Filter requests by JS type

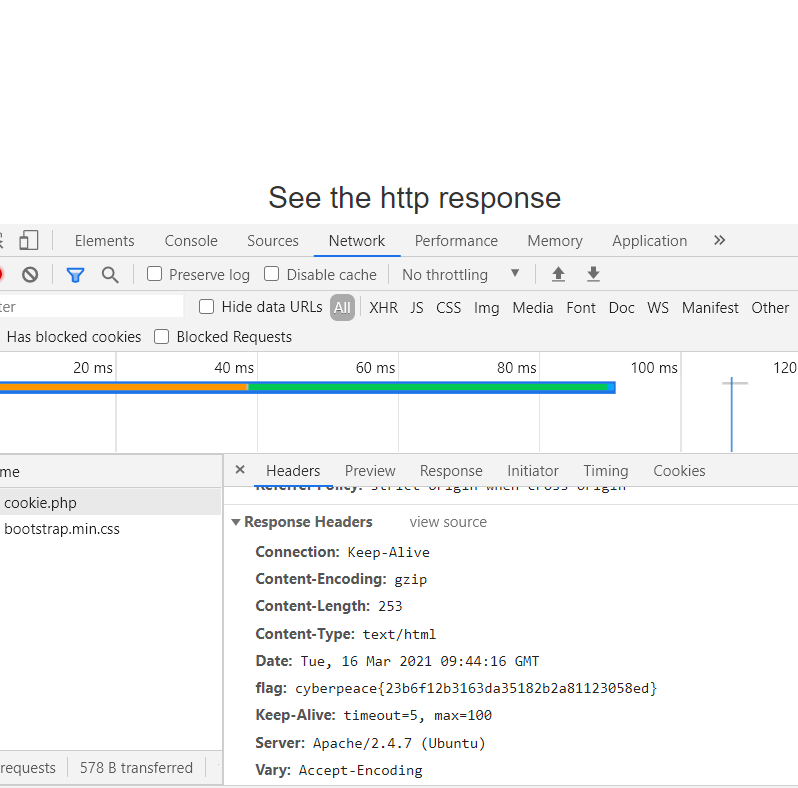[417, 307]
